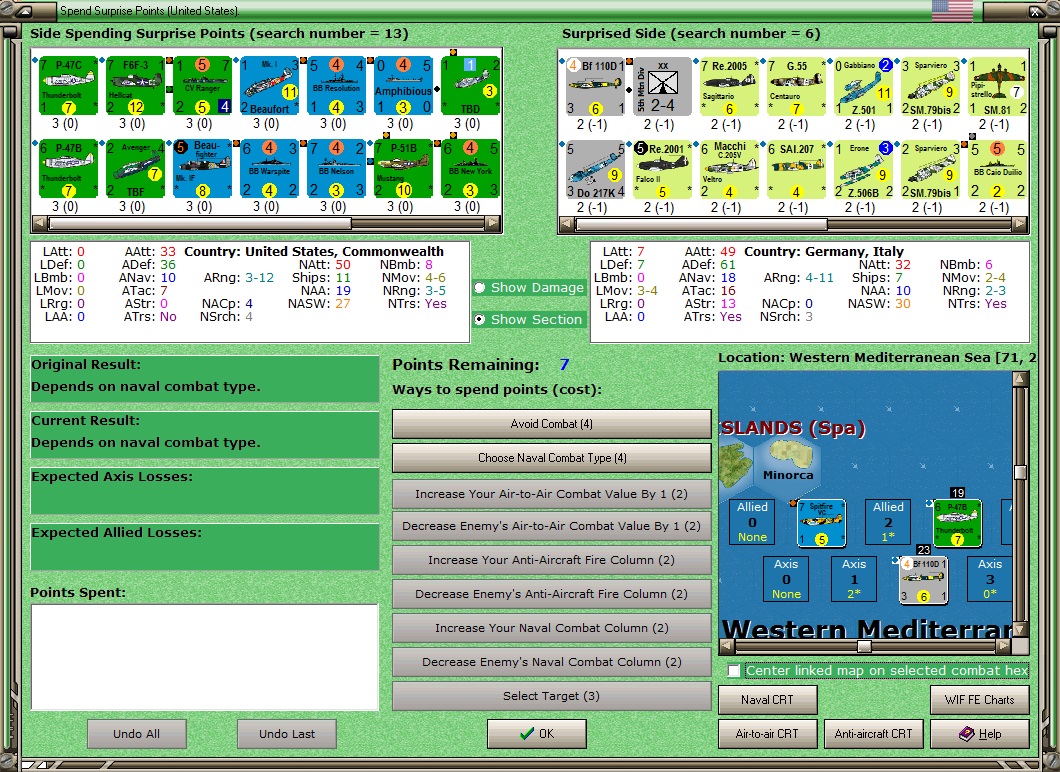Select the Beaufort aircraft counter

pos(269,86)
